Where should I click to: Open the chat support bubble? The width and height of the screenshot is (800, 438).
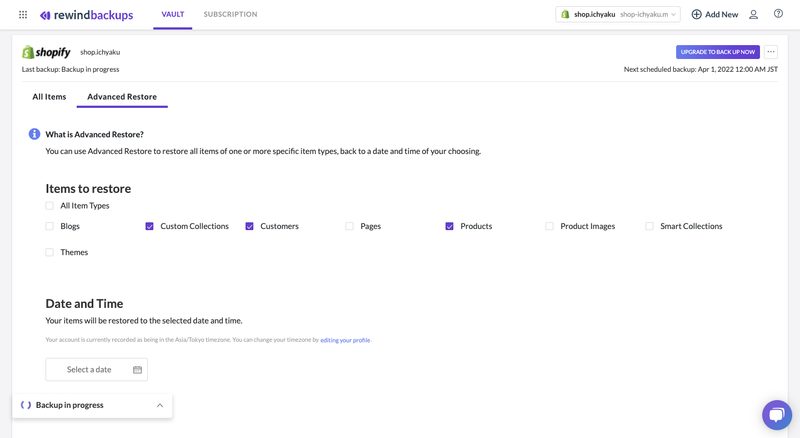[777, 415]
